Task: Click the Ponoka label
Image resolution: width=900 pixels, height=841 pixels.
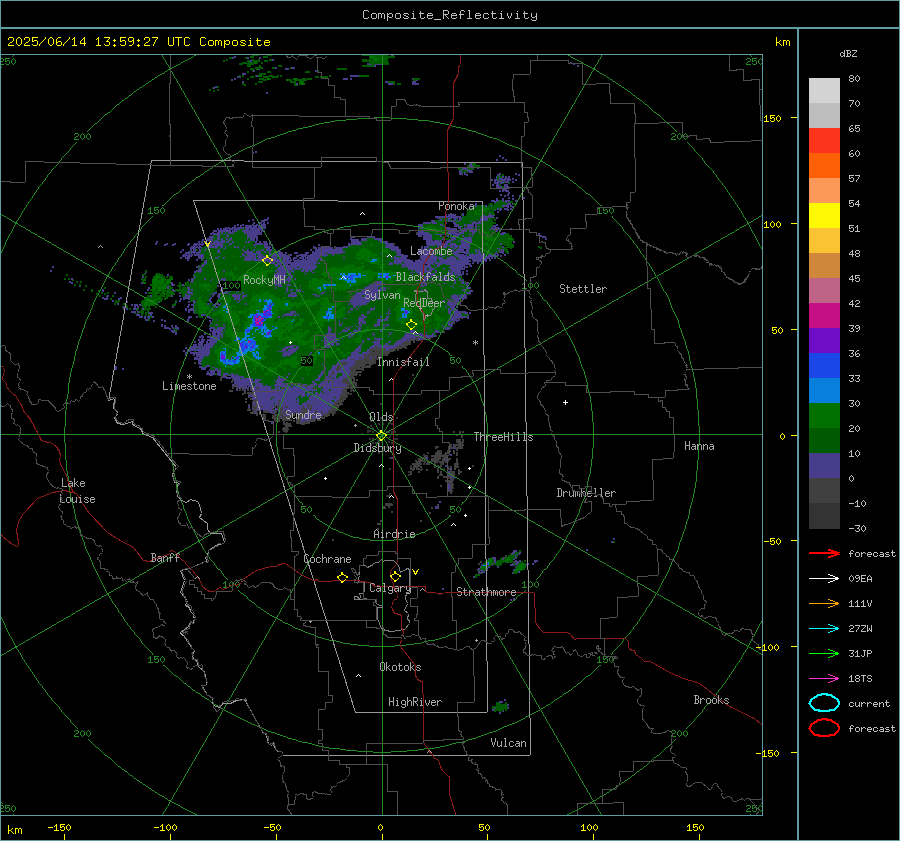Action: [x=456, y=206]
